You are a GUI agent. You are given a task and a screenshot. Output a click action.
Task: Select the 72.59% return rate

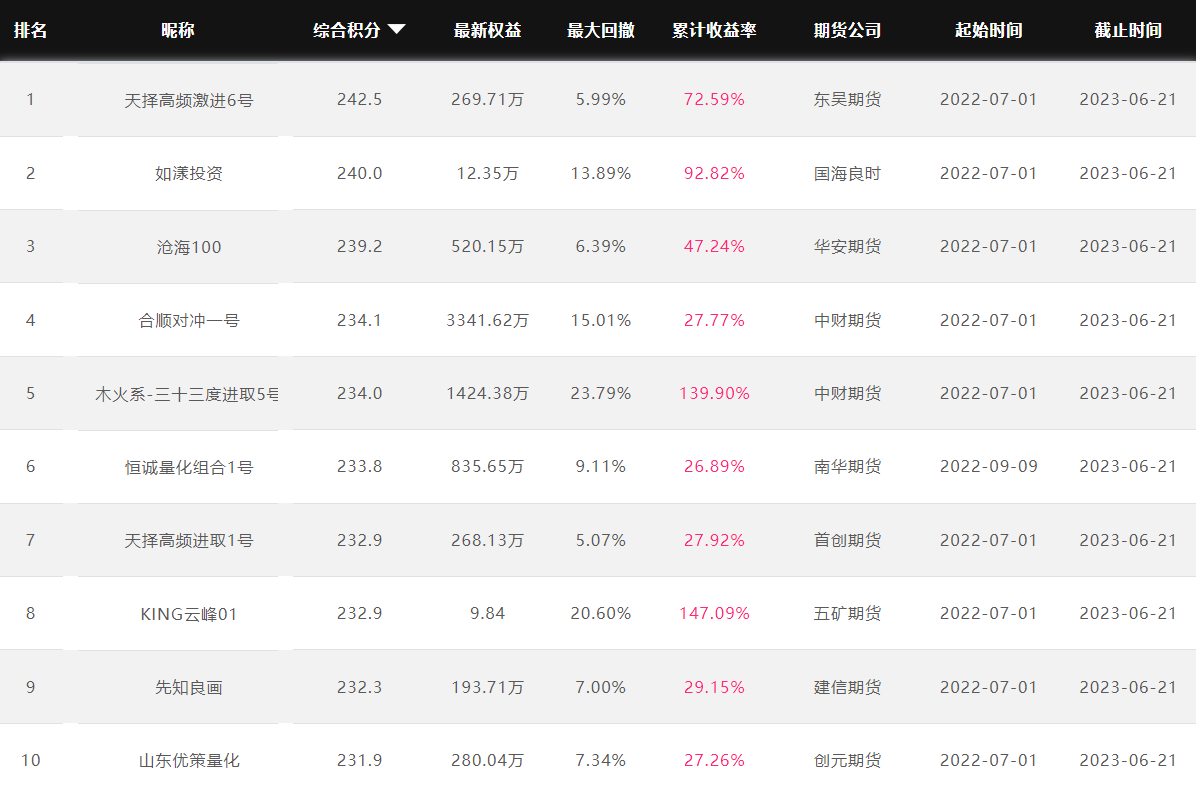click(x=714, y=99)
